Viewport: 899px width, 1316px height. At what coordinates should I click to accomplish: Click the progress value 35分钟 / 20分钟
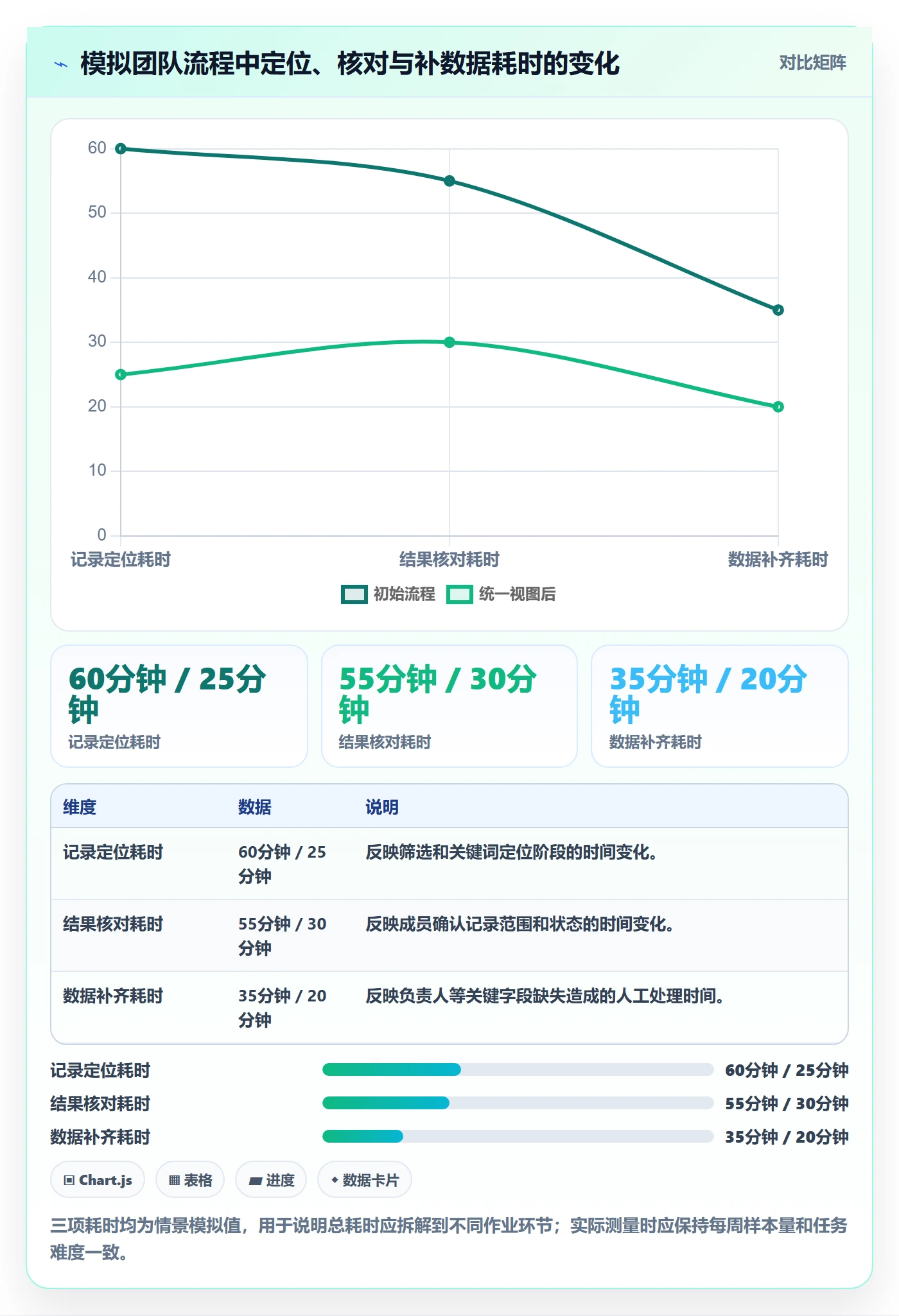click(x=787, y=1137)
